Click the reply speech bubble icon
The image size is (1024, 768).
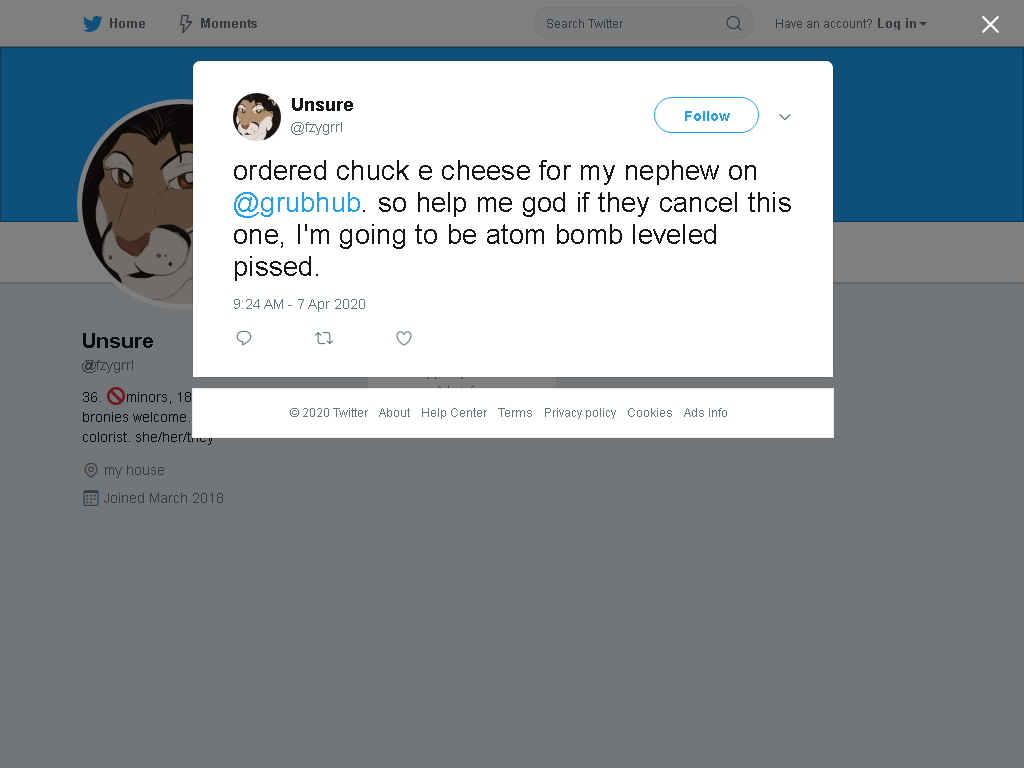(x=244, y=338)
